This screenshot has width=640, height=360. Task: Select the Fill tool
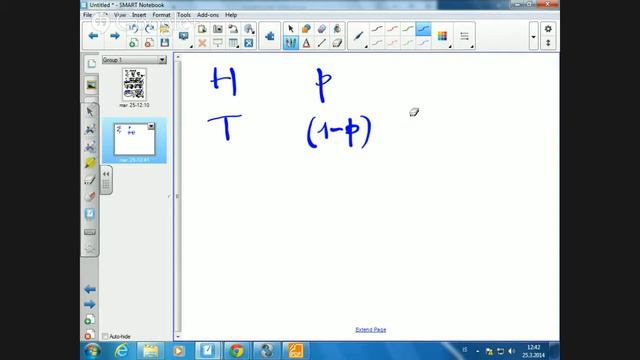(x=337, y=29)
